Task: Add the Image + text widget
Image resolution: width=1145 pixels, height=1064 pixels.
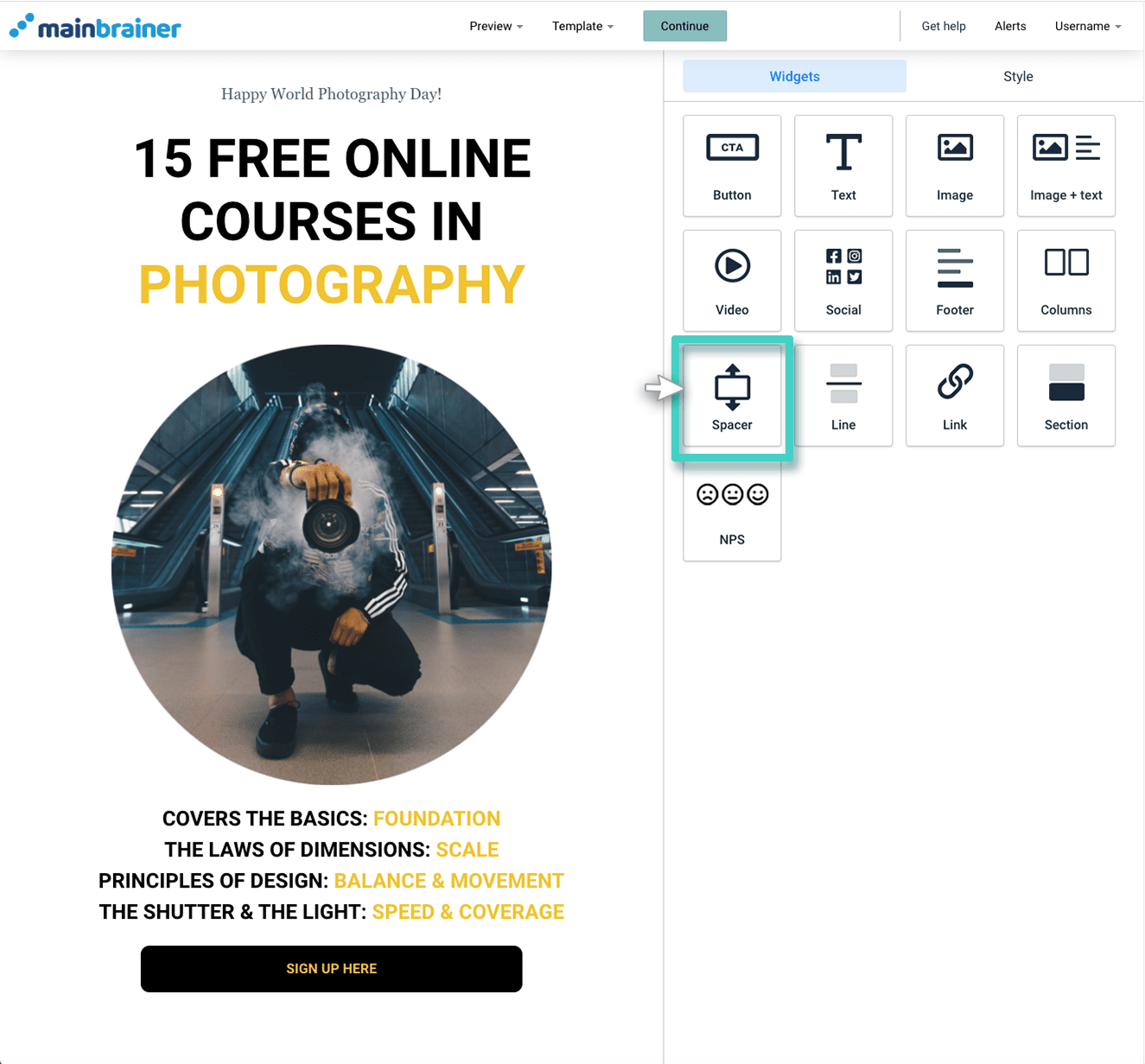Action: point(1065,166)
